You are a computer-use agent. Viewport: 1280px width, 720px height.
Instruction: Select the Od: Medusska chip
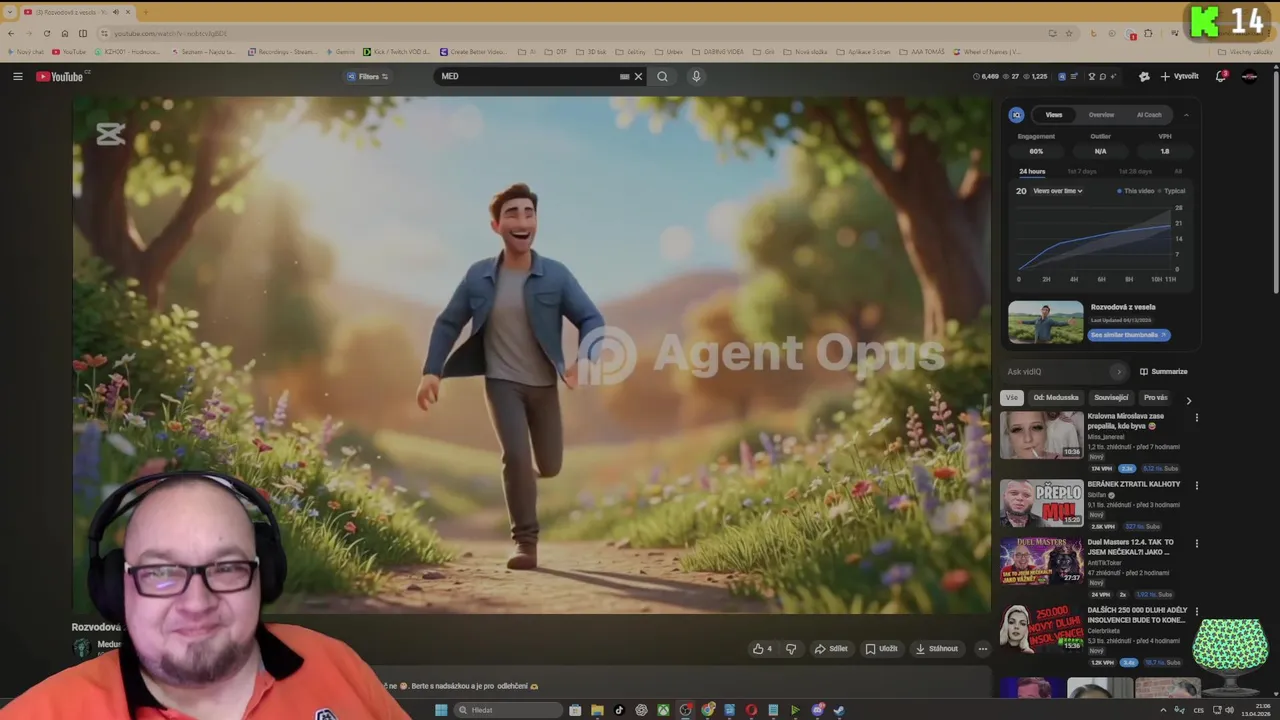(1056, 398)
